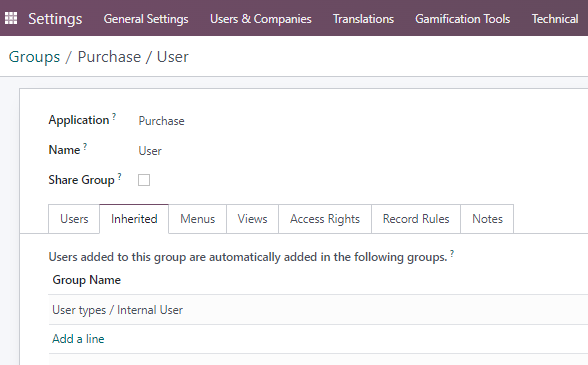Click Add a line link
Screen dimensions: 588x365
point(78,339)
